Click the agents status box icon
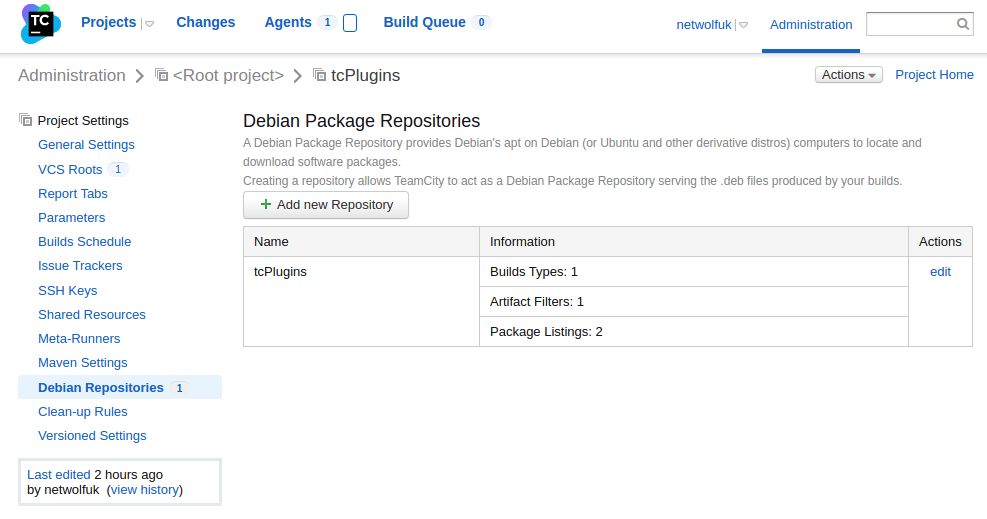This screenshot has width=987, height=519. pyautogui.click(x=350, y=23)
